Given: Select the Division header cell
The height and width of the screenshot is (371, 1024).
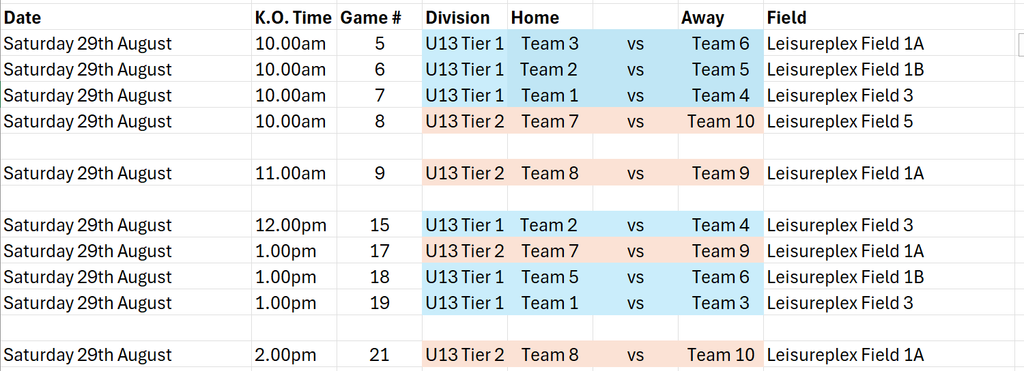Looking at the screenshot, I should tap(464, 17).
